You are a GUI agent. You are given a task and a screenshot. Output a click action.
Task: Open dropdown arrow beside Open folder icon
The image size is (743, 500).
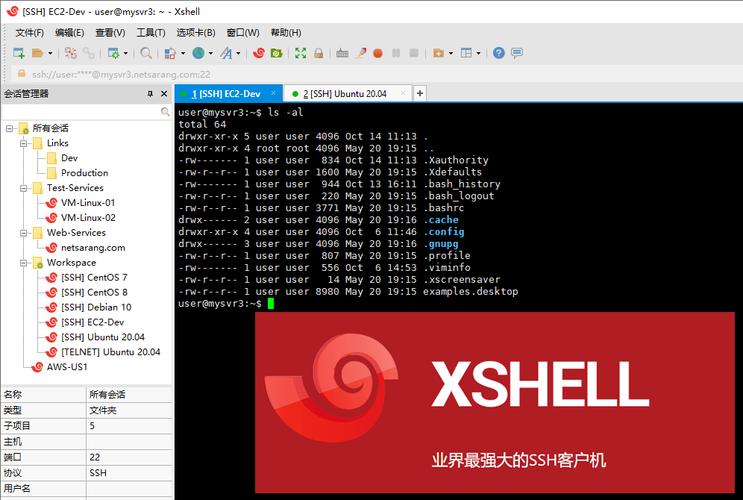50,53
